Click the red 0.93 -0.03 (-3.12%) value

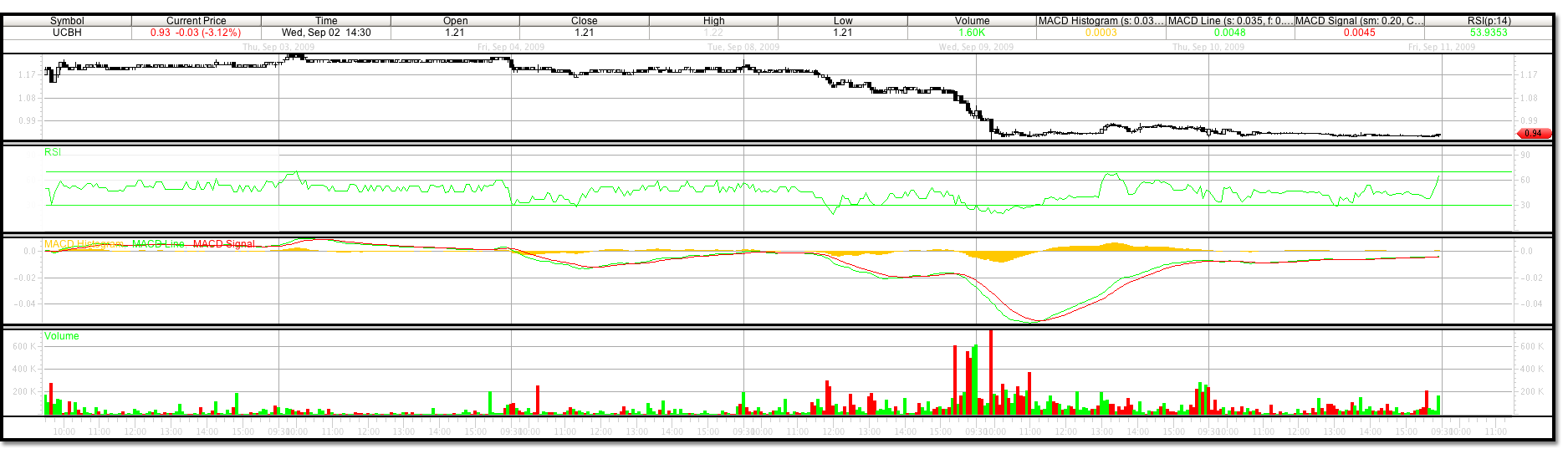tap(196, 33)
